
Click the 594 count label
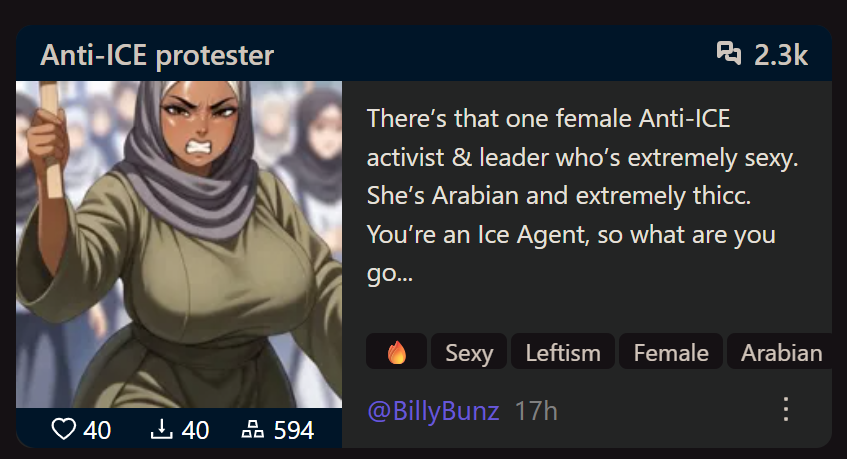(293, 430)
